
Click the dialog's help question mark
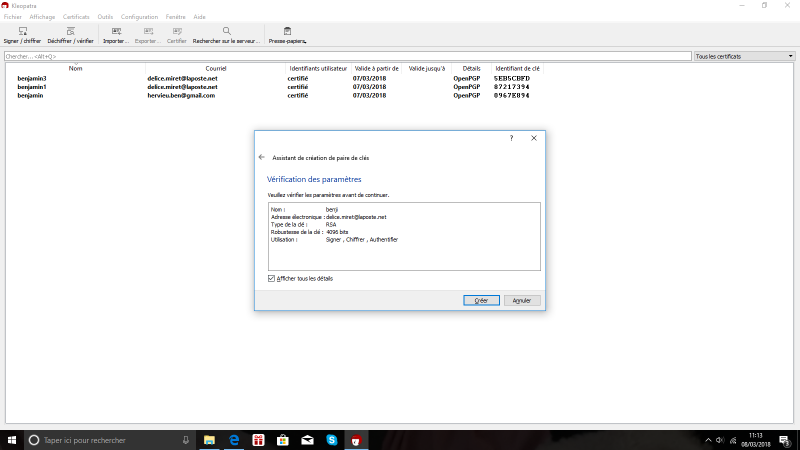pyautogui.click(x=511, y=138)
